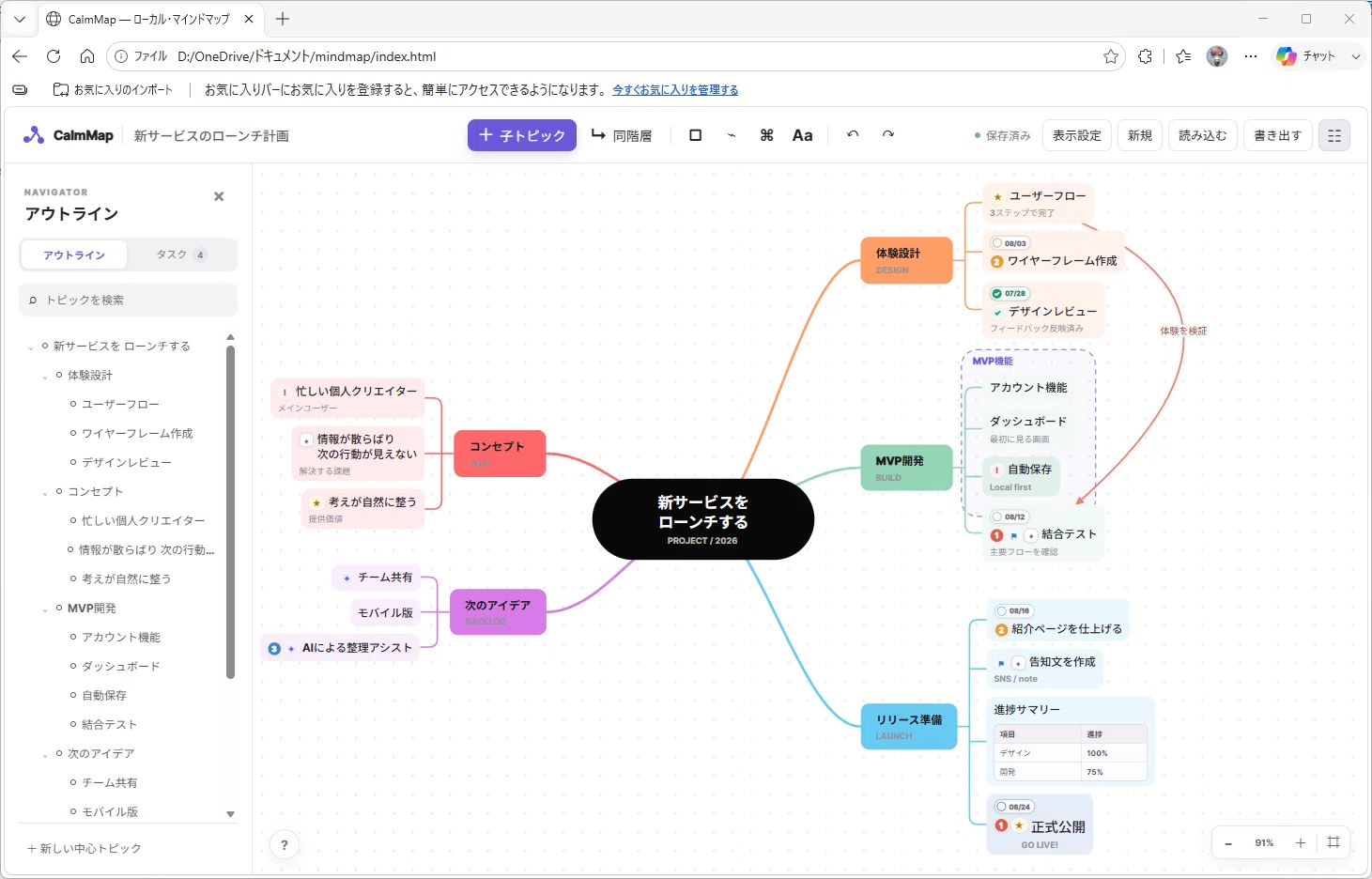Select the アウトライン tab
Viewport: 1372px width, 879px height.
[x=74, y=254]
